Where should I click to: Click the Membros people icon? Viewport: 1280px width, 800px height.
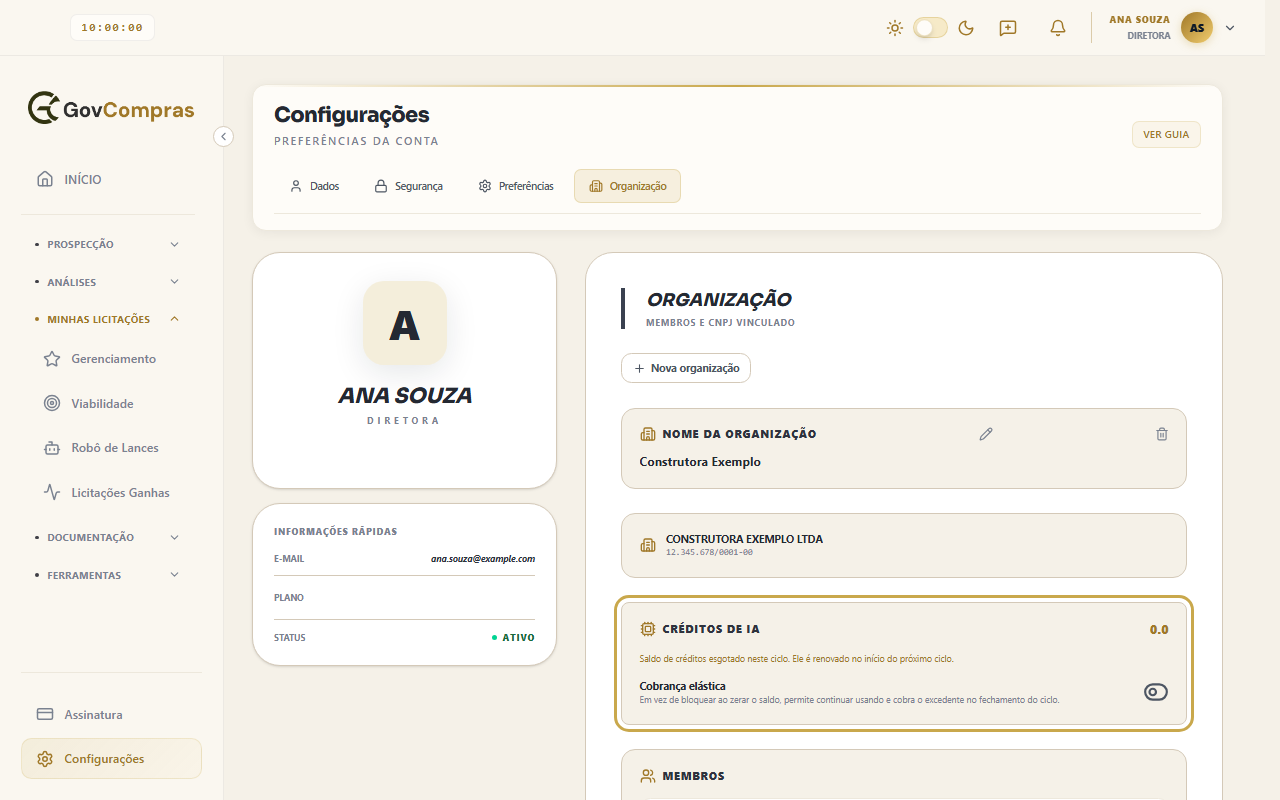click(648, 776)
